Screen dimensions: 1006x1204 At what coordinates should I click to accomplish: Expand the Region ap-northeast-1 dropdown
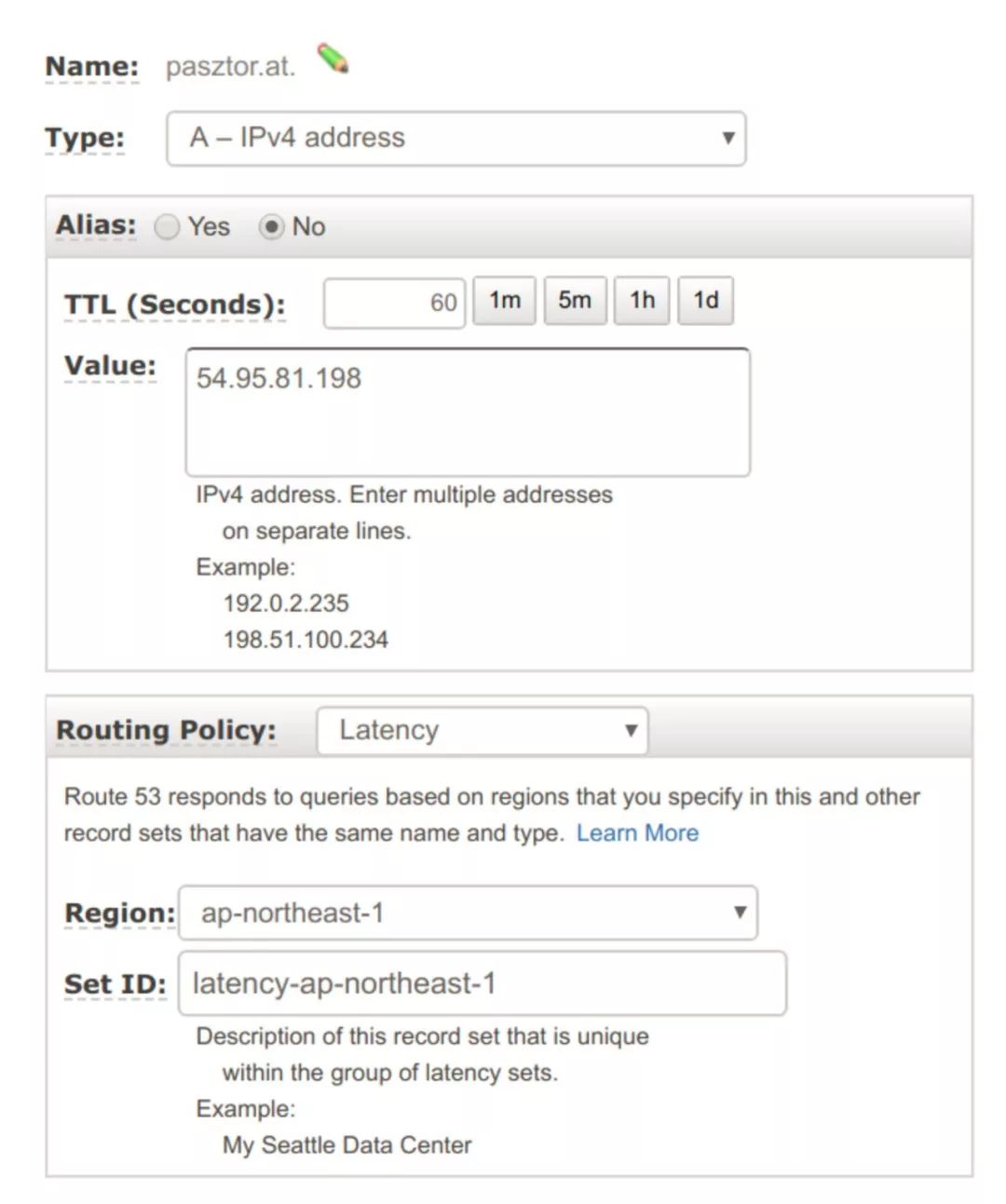point(468,913)
